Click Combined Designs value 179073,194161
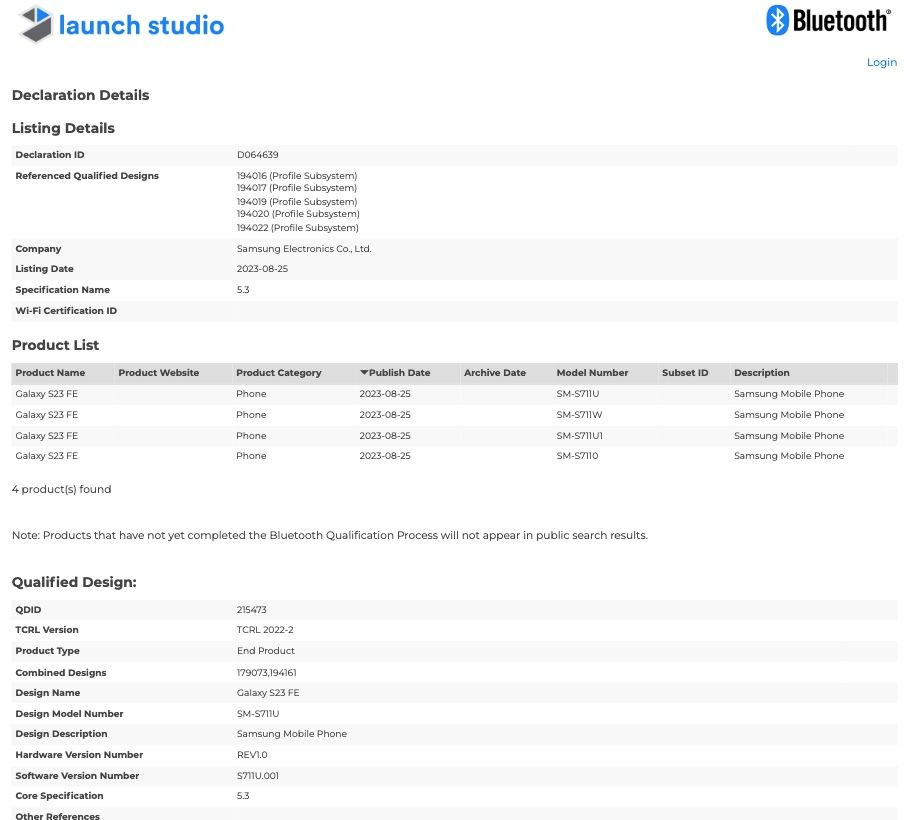This screenshot has width=904, height=820. coord(266,673)
